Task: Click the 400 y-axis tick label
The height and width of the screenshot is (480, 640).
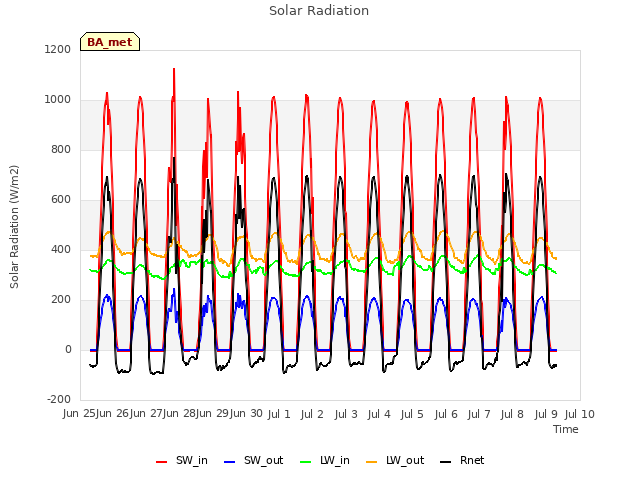Action: [61, 249]
